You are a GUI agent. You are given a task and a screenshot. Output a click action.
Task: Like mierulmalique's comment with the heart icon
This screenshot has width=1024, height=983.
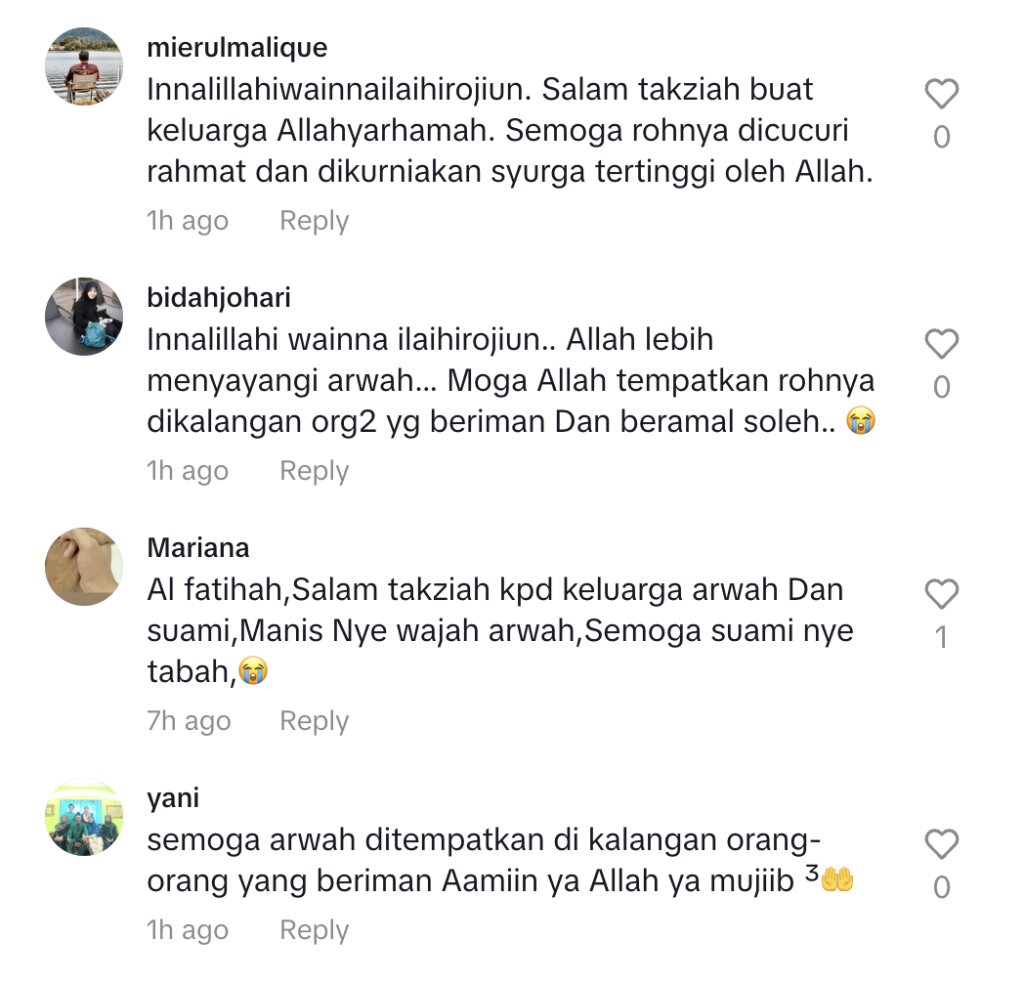point(941,94)
